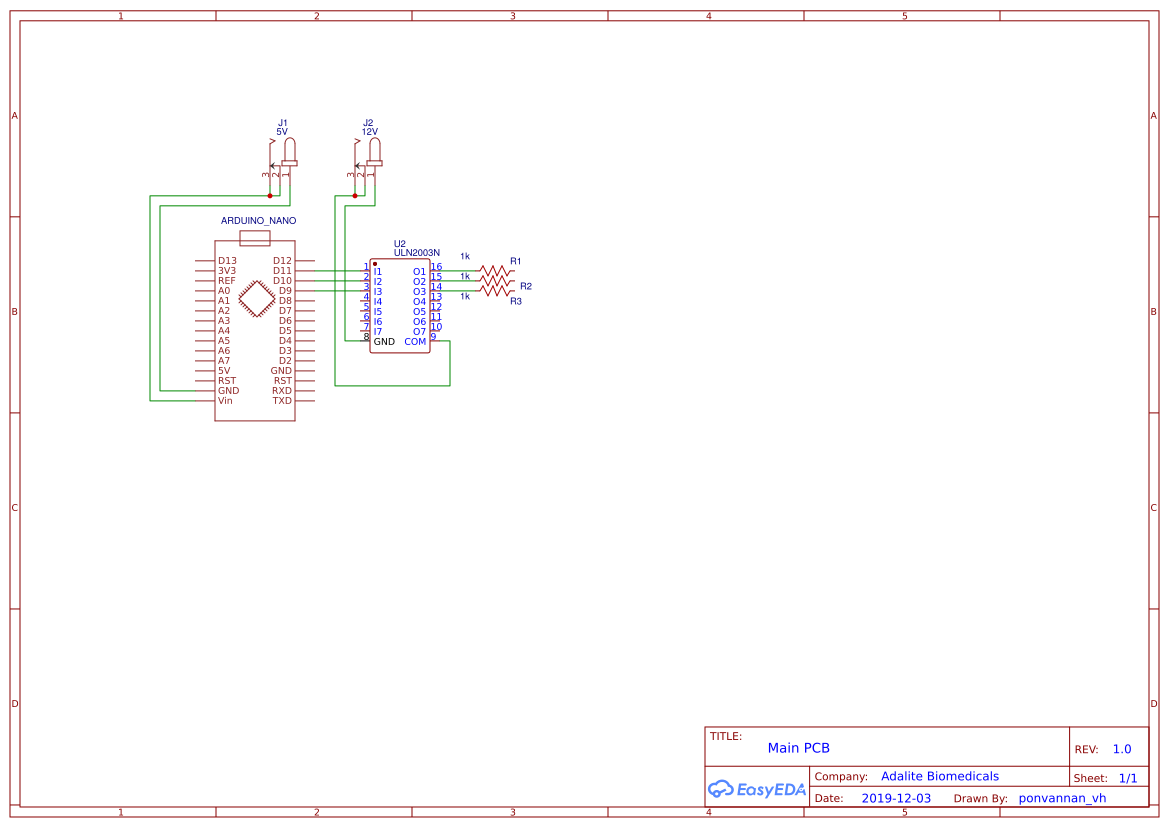
Task: Click the ARDUINO_NANO name label
Action: coord(258,221)
